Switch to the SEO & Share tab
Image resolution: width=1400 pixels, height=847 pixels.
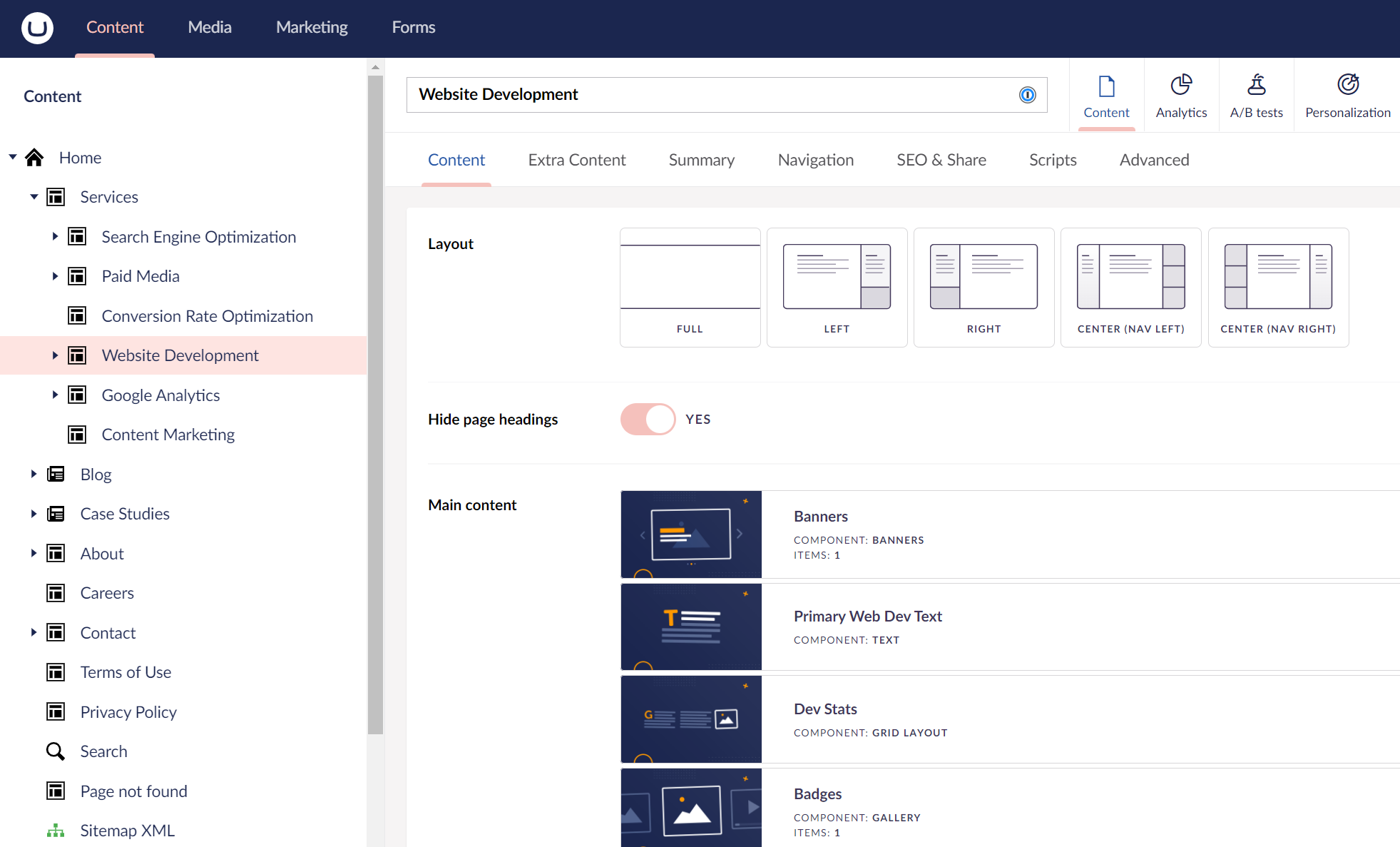pos(941,160)
